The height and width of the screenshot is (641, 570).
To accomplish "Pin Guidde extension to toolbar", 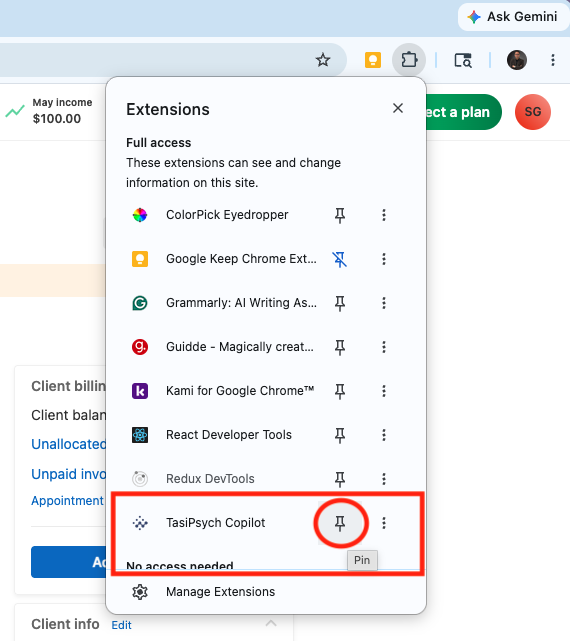I will (340, 347).
